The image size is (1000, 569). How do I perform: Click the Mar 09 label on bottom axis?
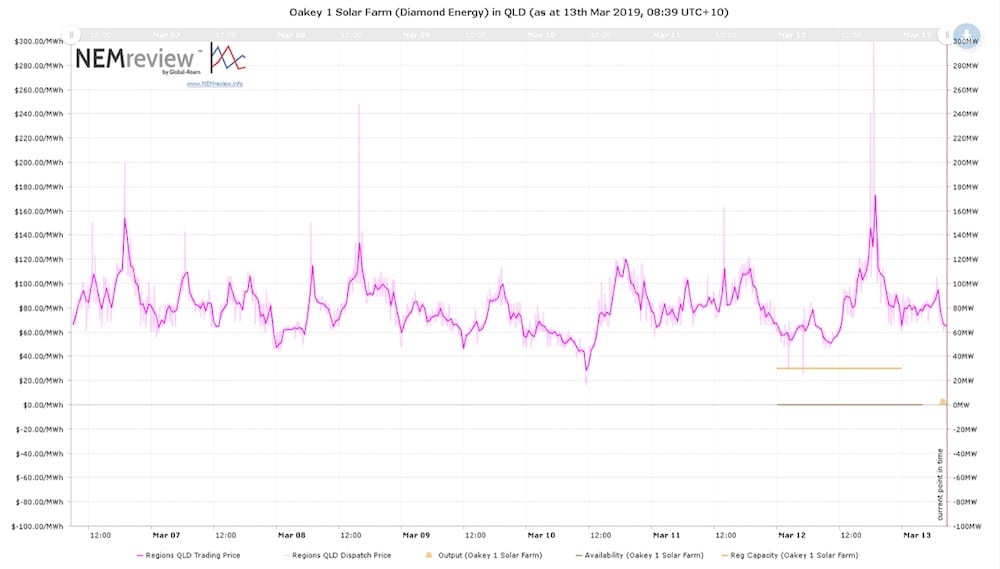click(415, 536)
